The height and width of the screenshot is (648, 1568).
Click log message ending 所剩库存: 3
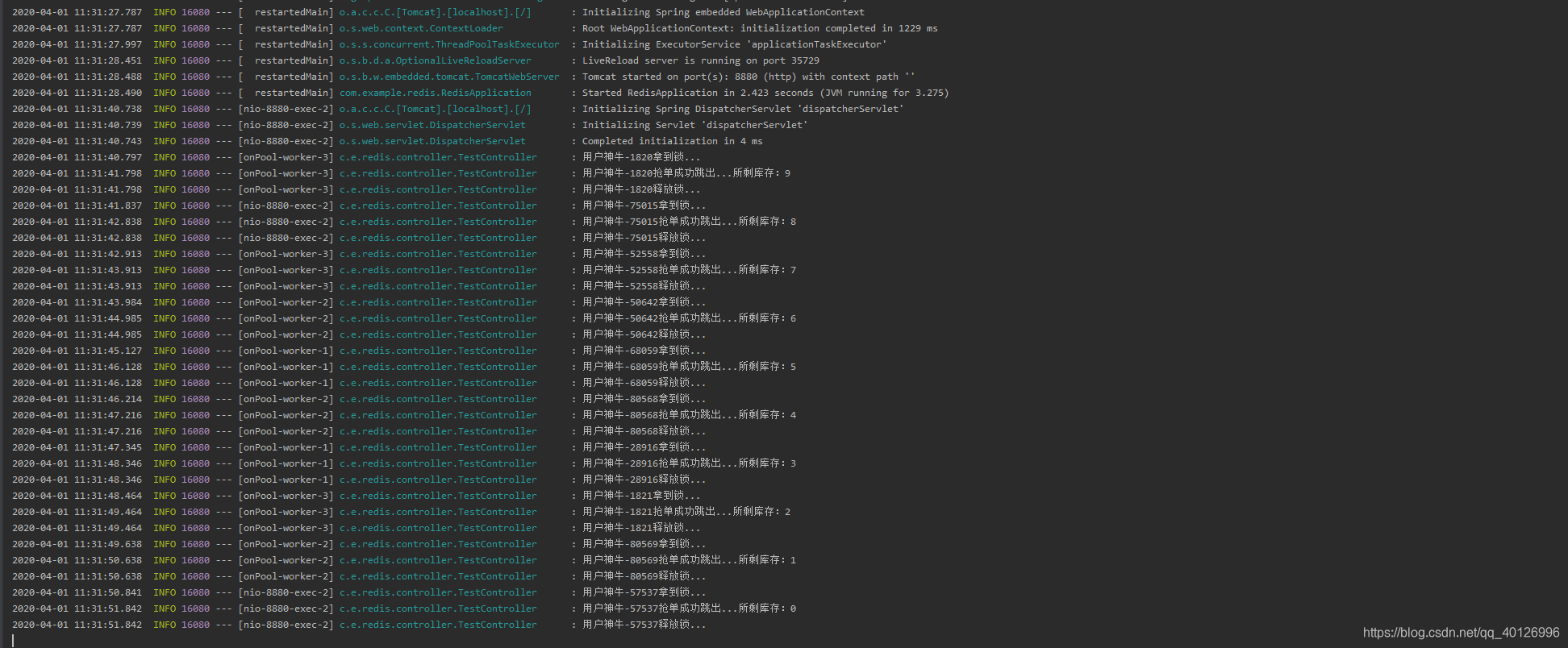click(x=690, y=463)
